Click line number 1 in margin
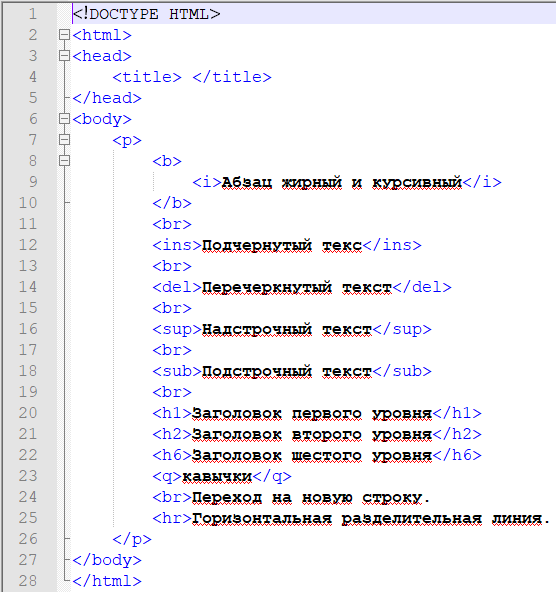Image resolution: width=556 pixels, height=592 pixels. tap(33, 14)
